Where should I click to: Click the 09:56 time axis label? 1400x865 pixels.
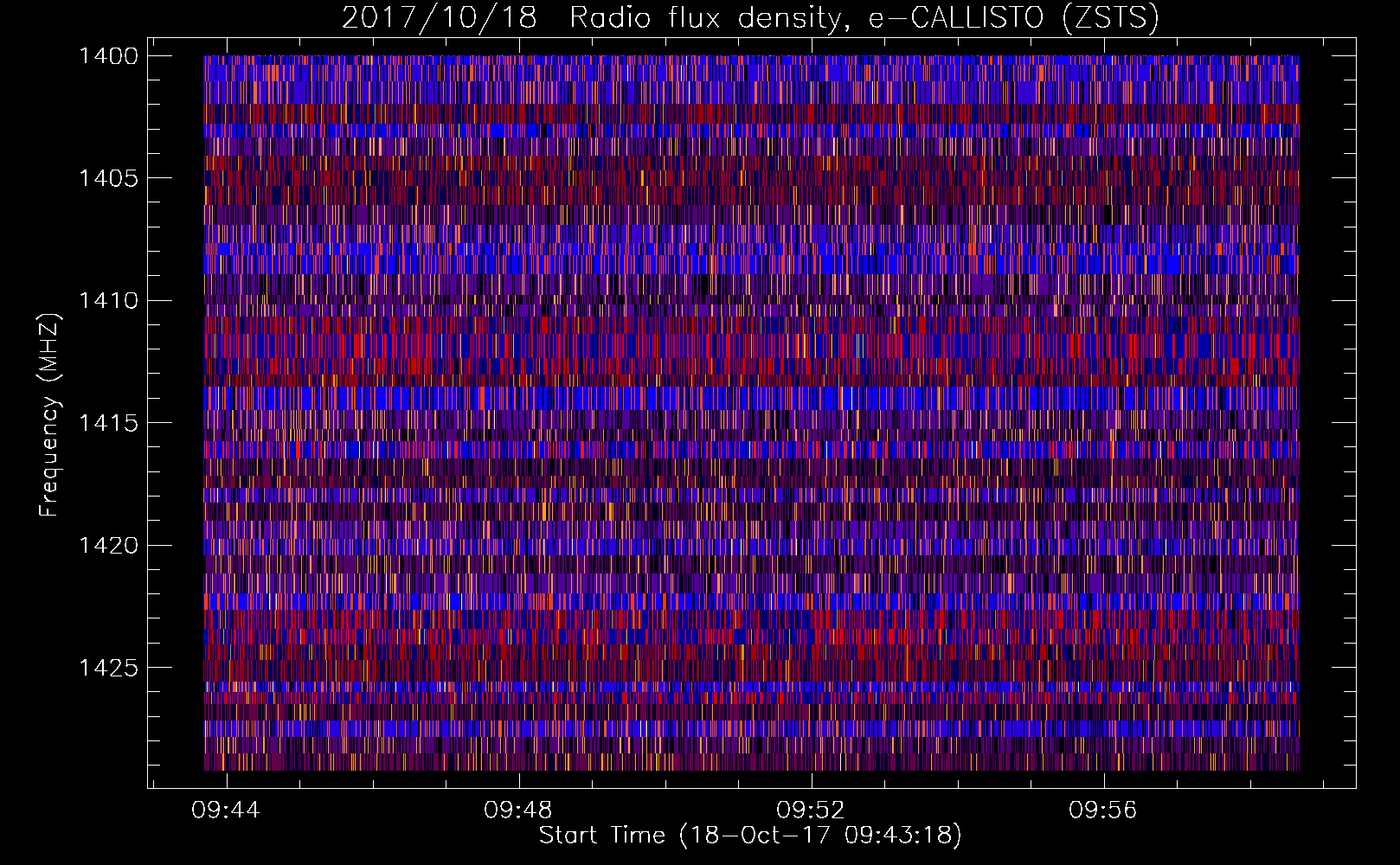(x=1103, y=811)
